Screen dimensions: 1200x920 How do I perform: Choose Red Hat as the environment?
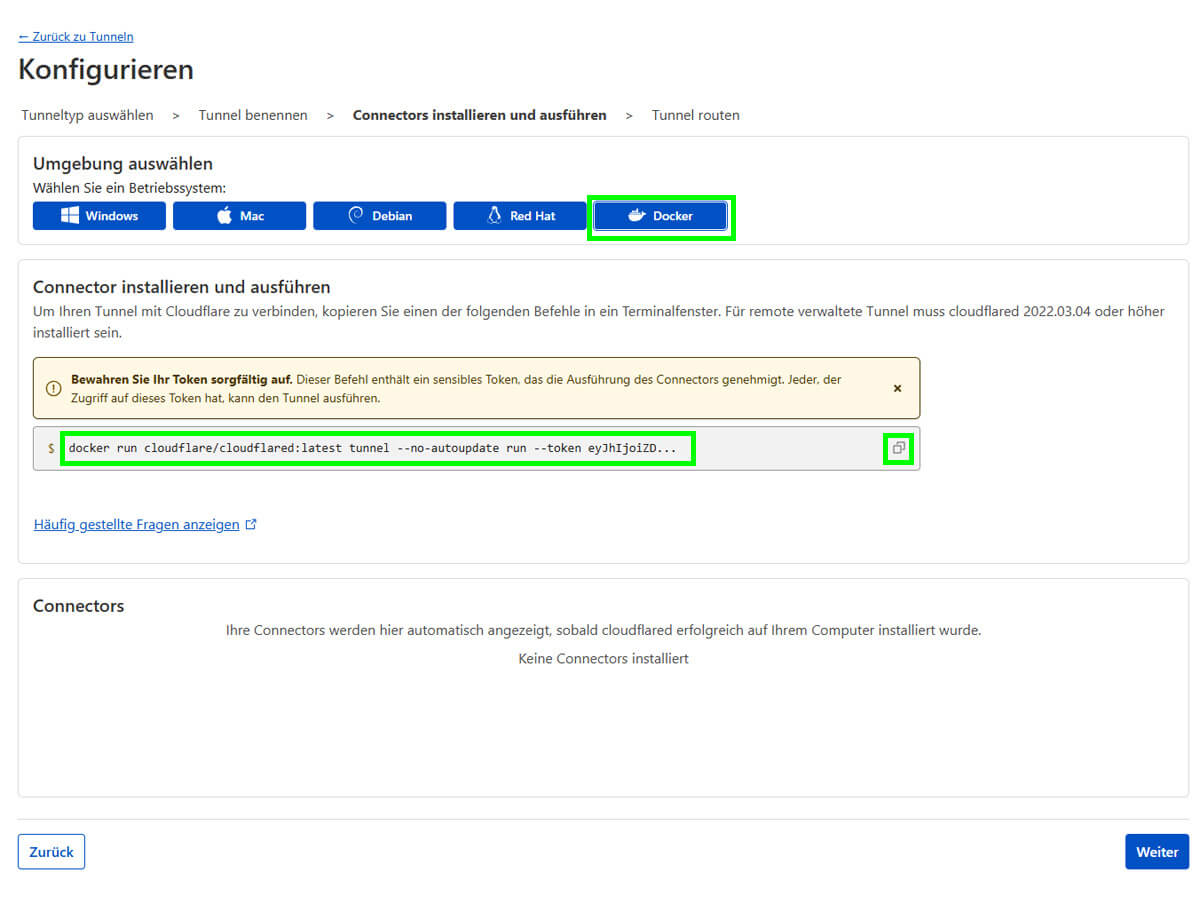coord(520,216)
